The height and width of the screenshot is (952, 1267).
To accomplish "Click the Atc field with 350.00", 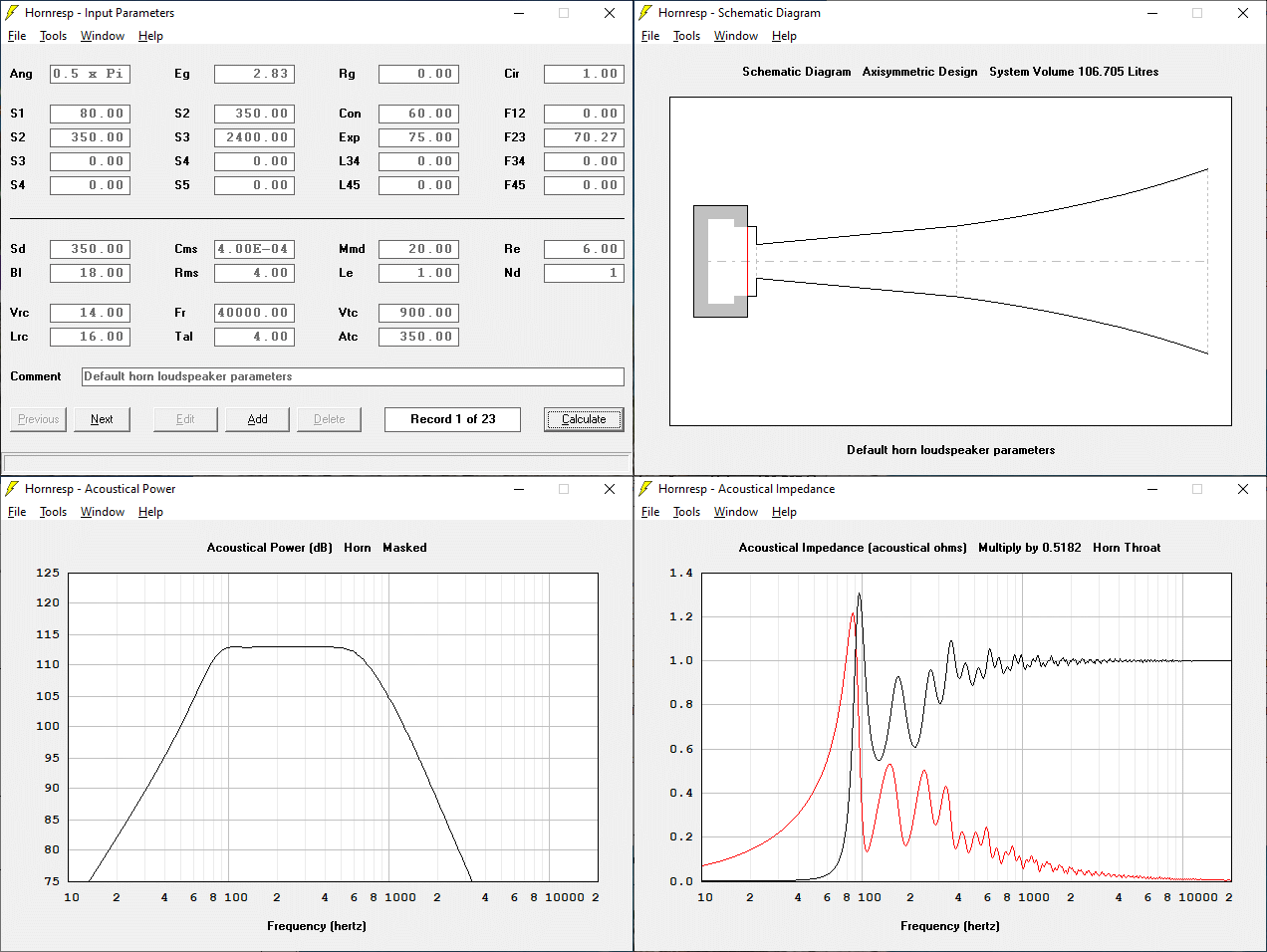I will click(x=418, y=337).
